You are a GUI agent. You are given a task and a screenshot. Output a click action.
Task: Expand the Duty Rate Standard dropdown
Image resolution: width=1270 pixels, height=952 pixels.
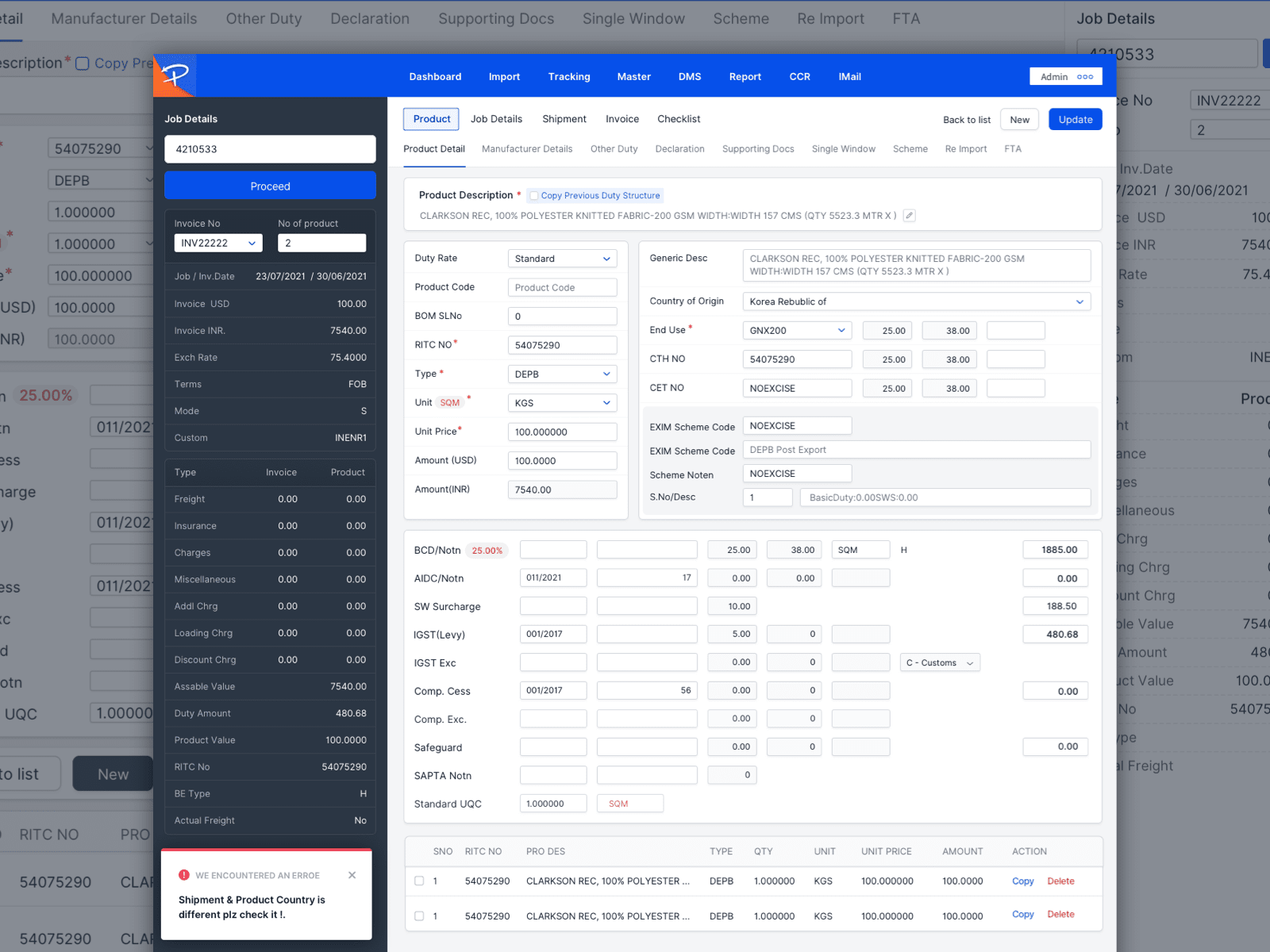pos(562,259)
